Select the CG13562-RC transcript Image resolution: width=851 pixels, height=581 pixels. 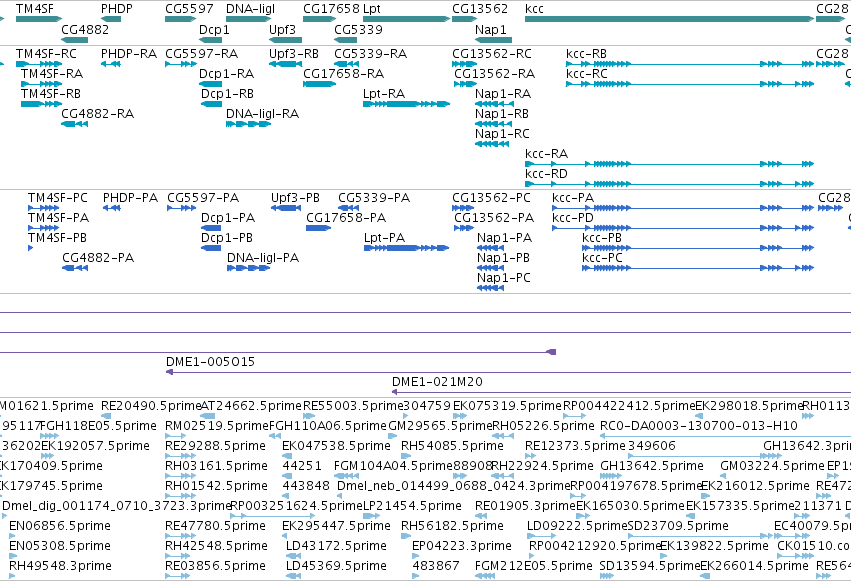tap(465, 64)
